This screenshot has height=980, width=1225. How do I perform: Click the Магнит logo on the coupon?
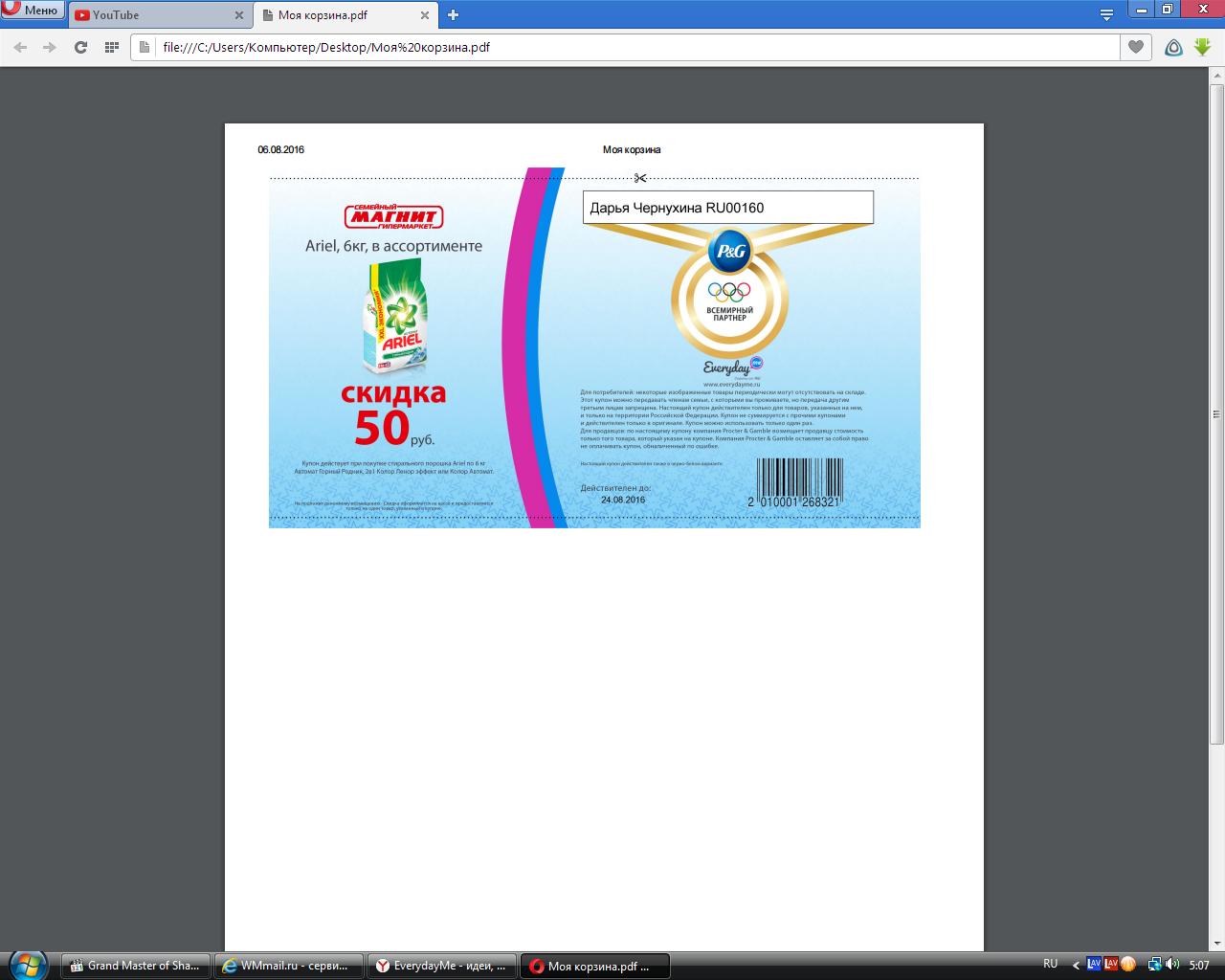[393, 216]
